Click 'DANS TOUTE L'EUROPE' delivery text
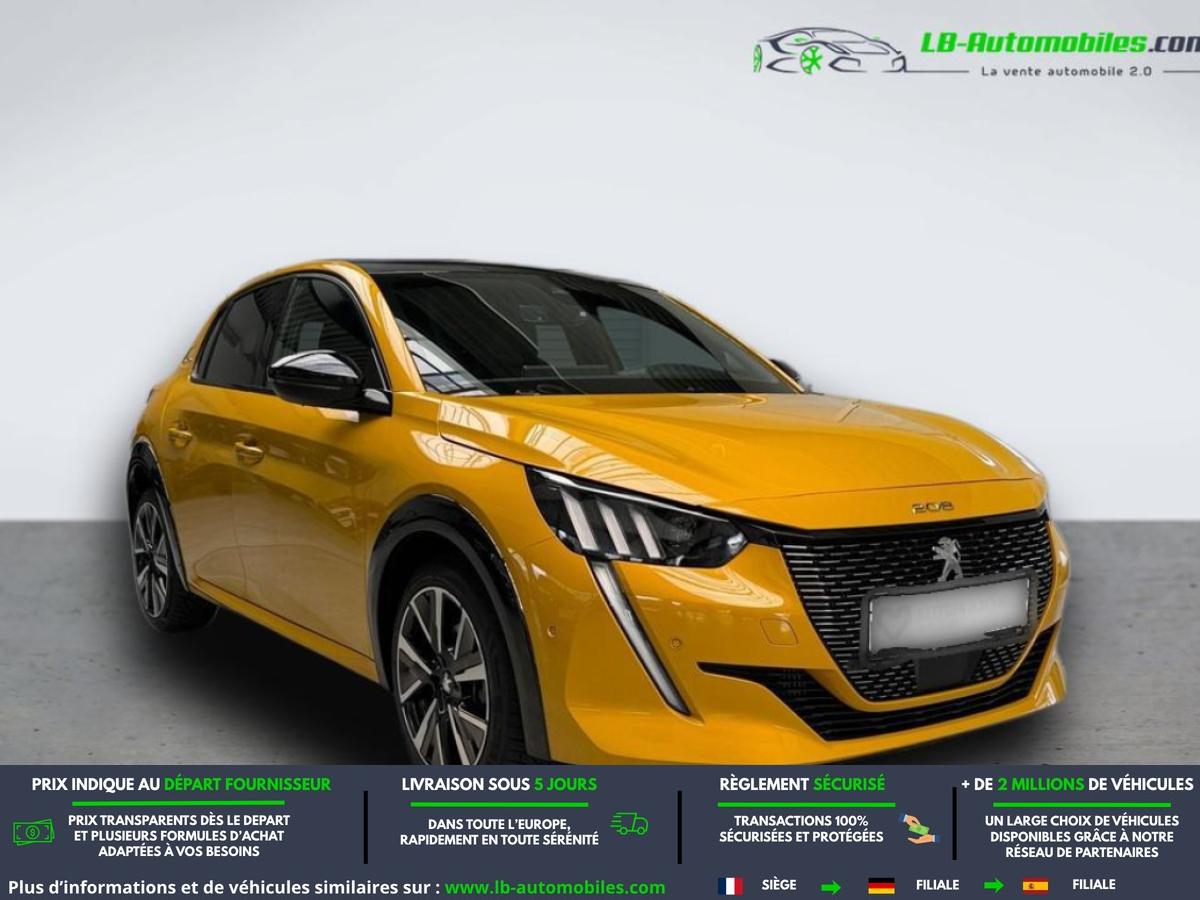The height and width of the screenshot is (900, 1200). pyautogui.click(x=499, y=824)
